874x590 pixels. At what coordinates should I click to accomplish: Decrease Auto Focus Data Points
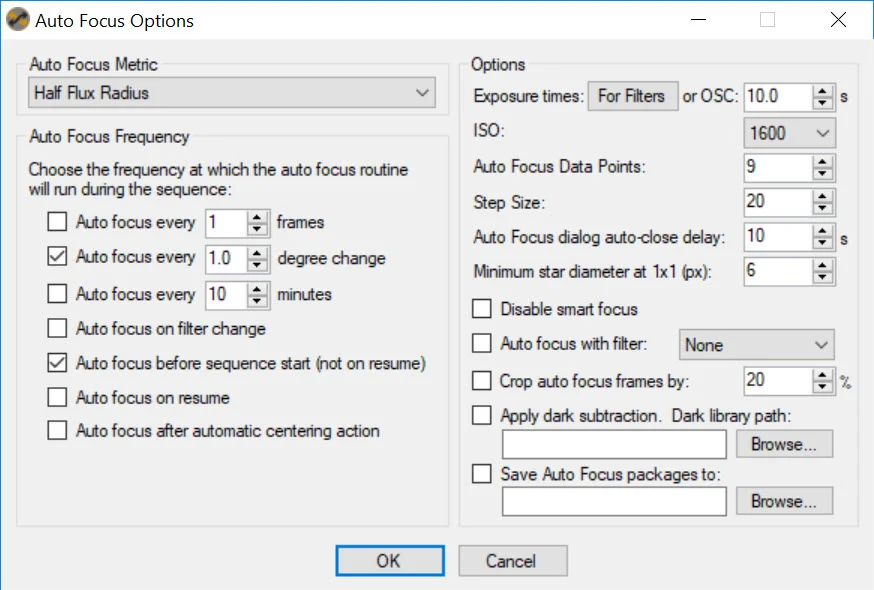pyautogui.click(x=823, y=173)
